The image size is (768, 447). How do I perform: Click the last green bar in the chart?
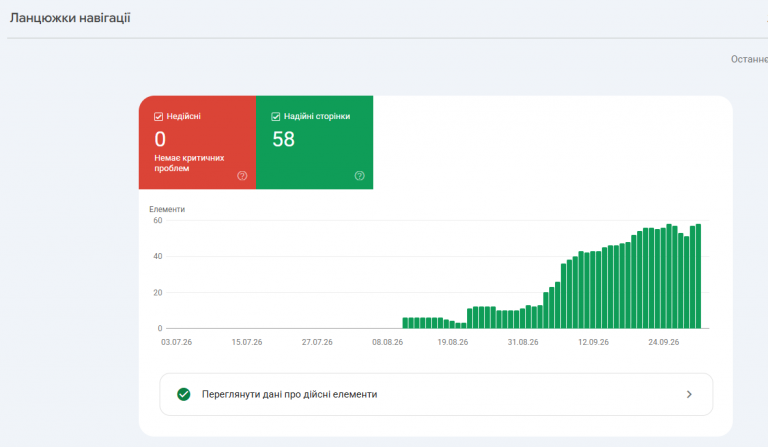point(698,276)
